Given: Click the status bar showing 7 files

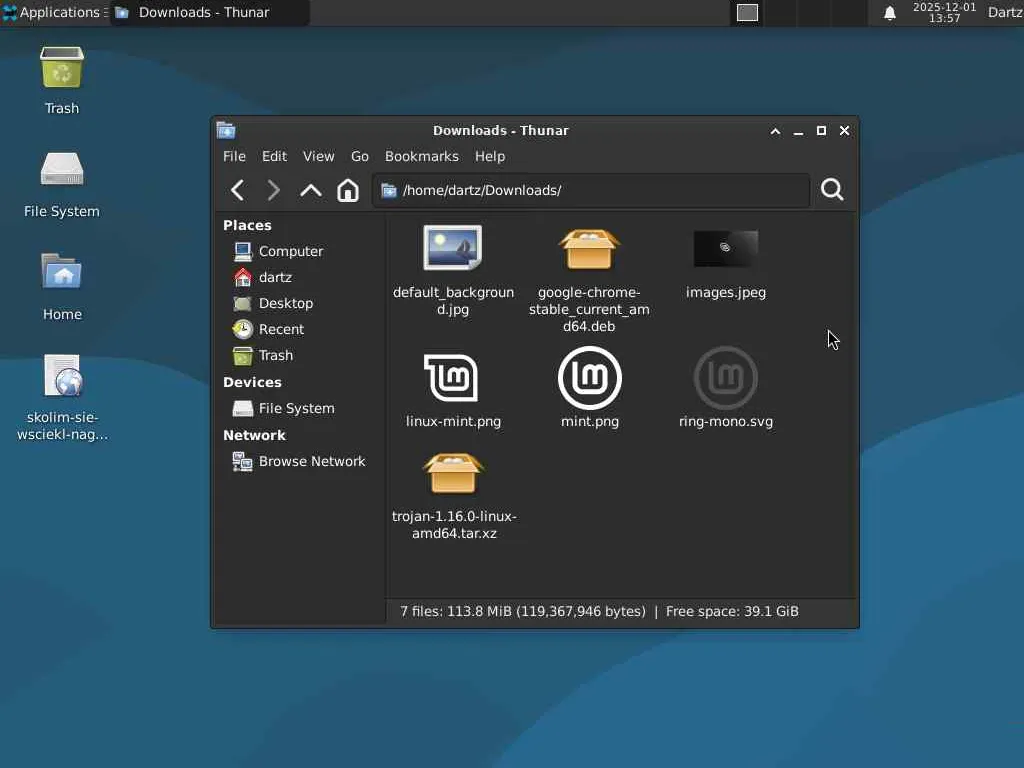Looking at the screenshot, I should [x=599, y=611].
